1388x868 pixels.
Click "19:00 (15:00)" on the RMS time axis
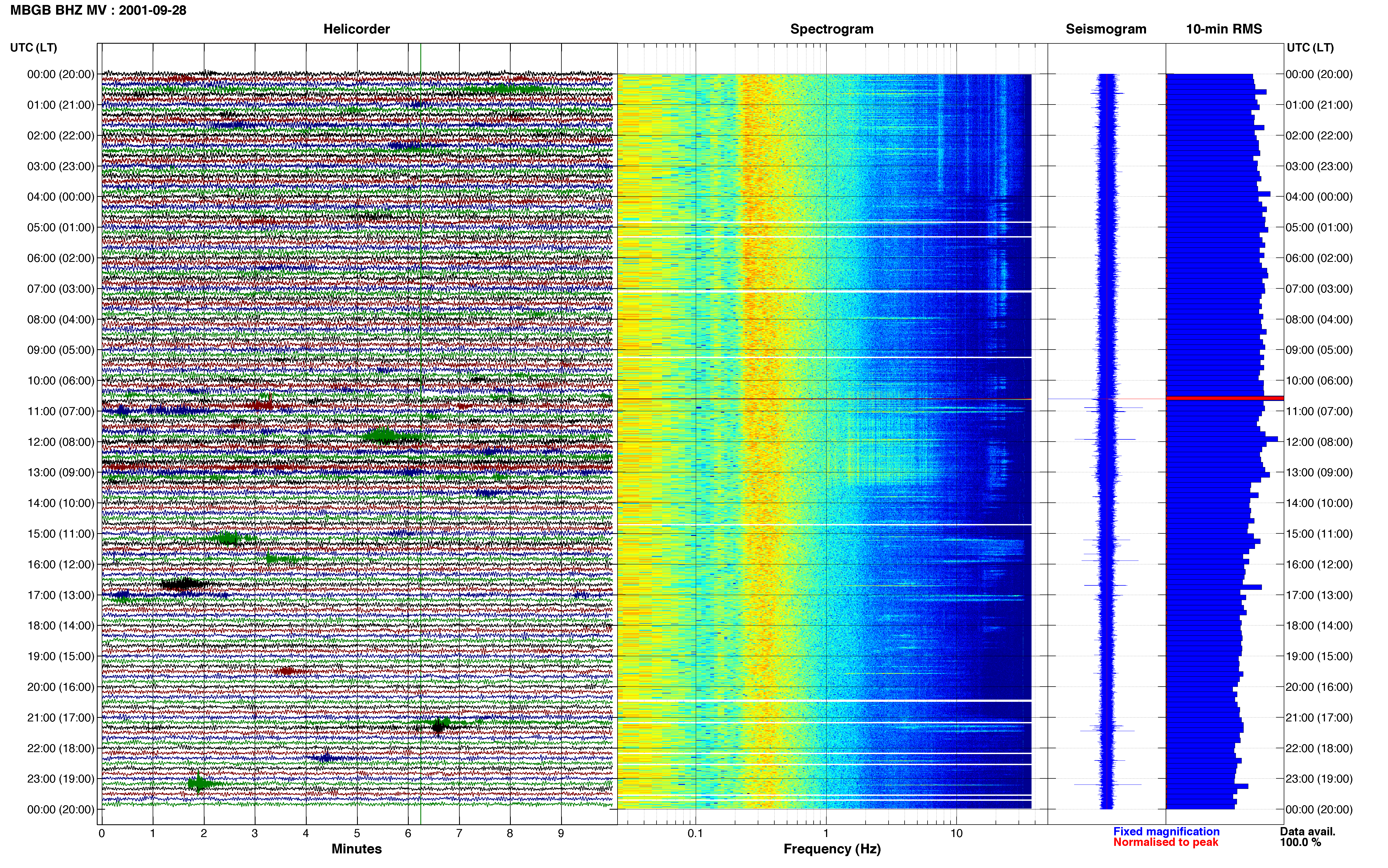click(x=1319, y=656)
